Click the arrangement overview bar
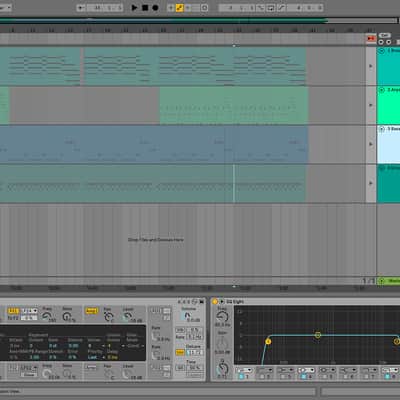Screen dimensions: 400x400 pyautogui.click(x=199, y=21)
